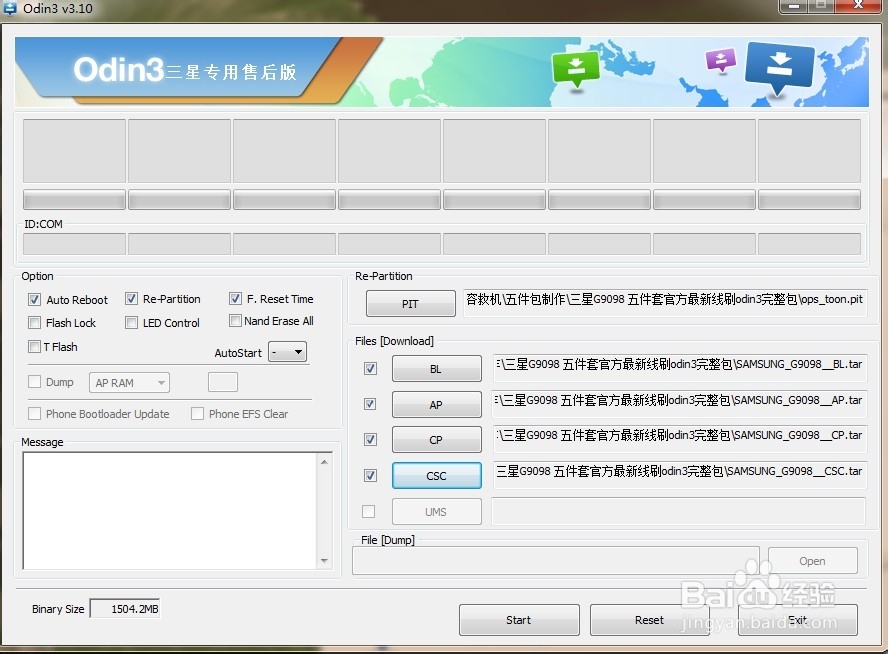Enable the T Flash option
This screenshot has width=888, height=654.
[34, 346]
